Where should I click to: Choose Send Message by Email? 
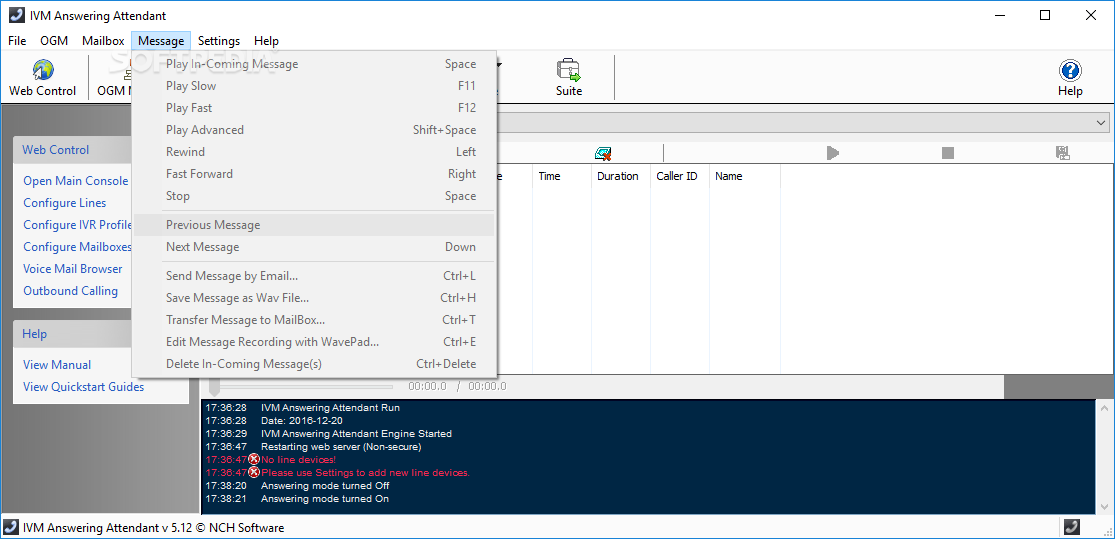click(314, 277)
